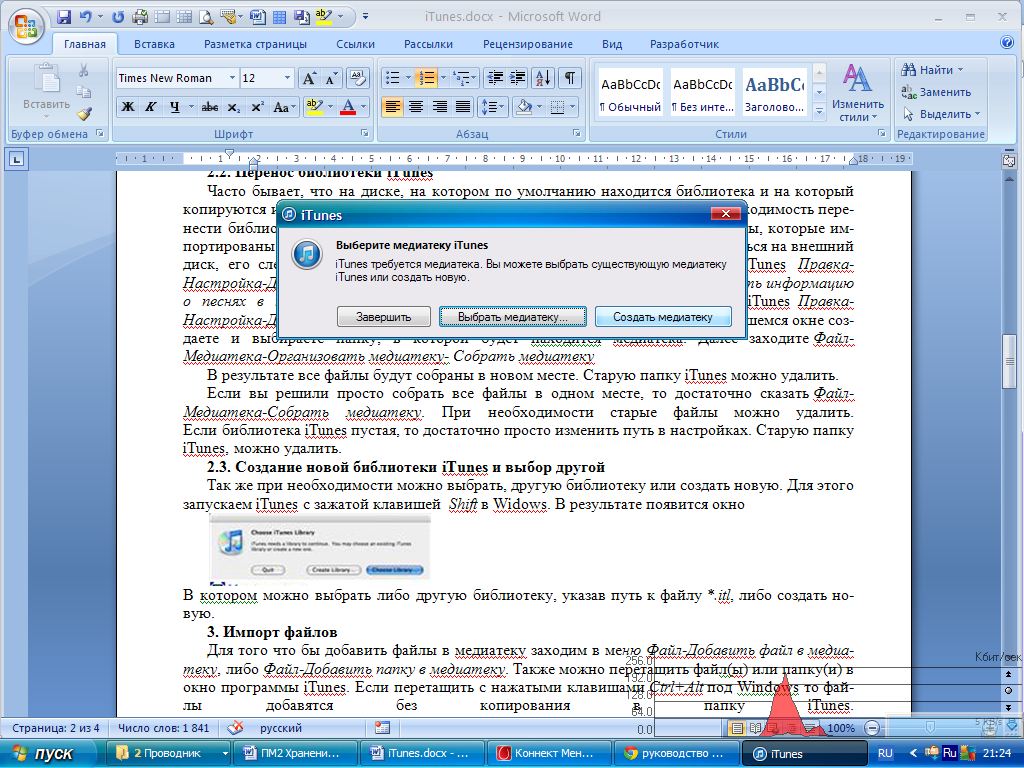Click the Sort A-Я icon
Viewport: 1024px width, 768px height.
543,78
